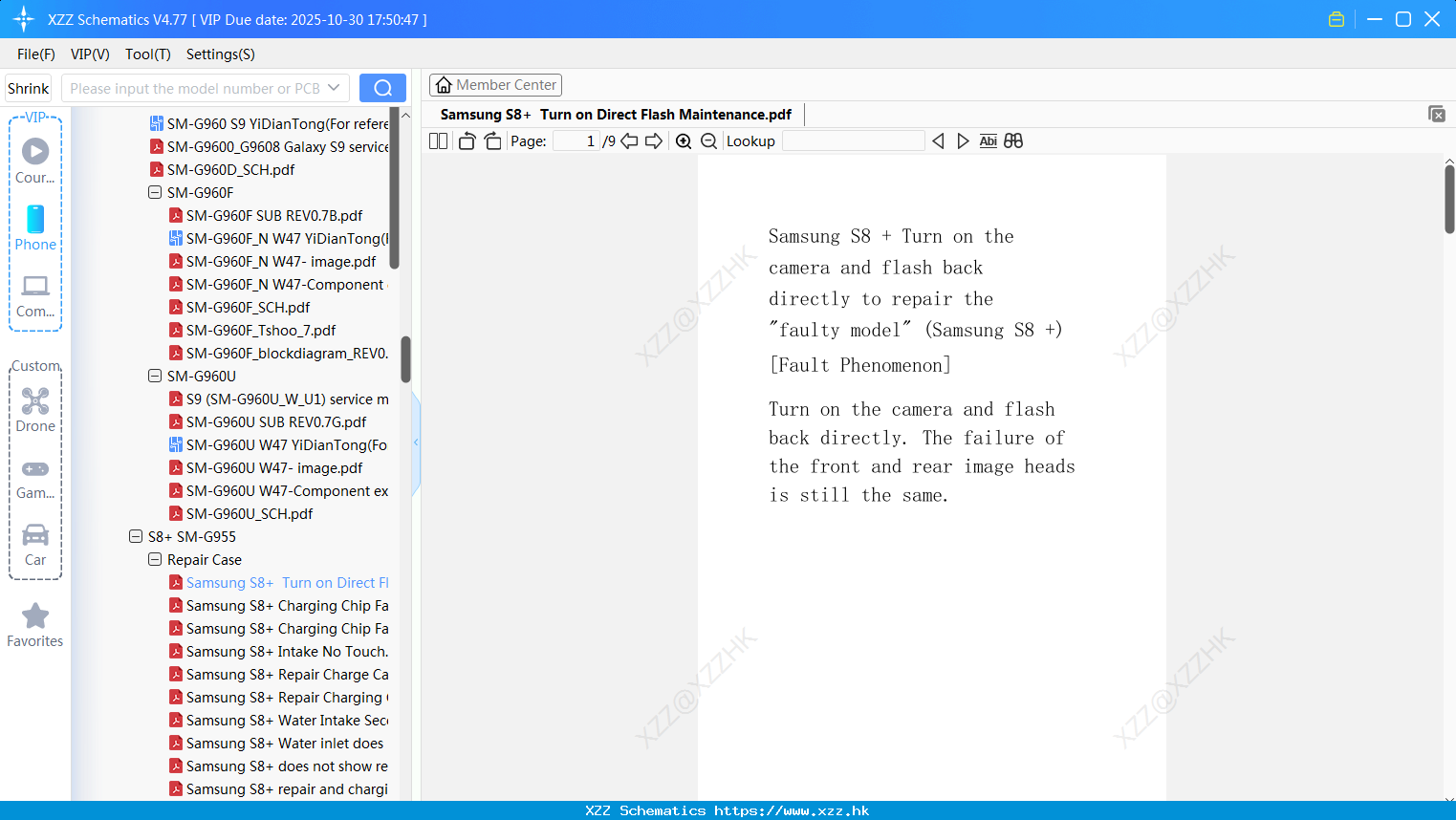Click the model number search field
Screen dimensions: 1456x820
coord(195,88)
